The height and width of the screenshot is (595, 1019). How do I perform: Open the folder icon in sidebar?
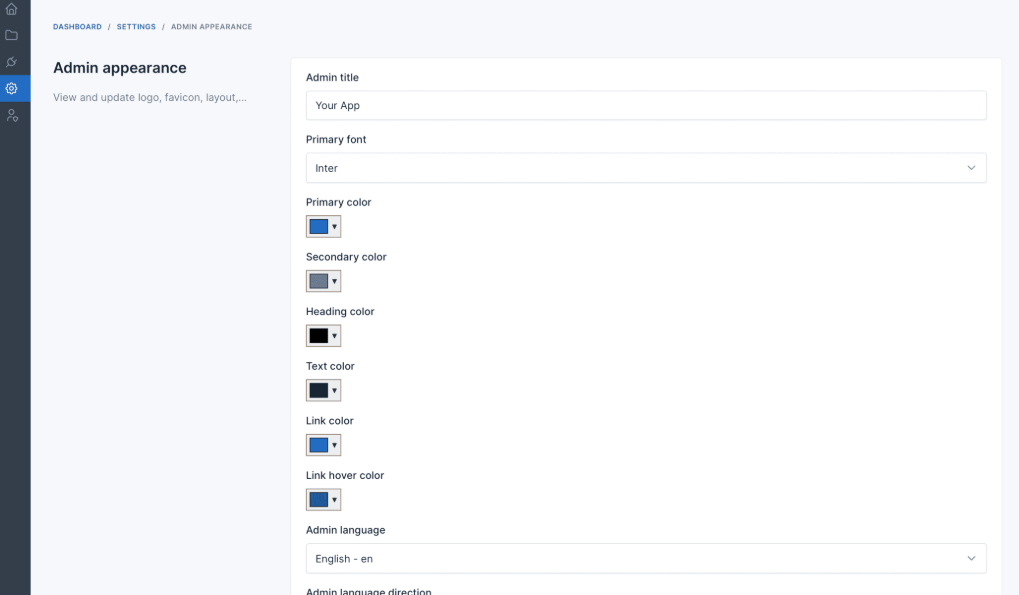12,35
